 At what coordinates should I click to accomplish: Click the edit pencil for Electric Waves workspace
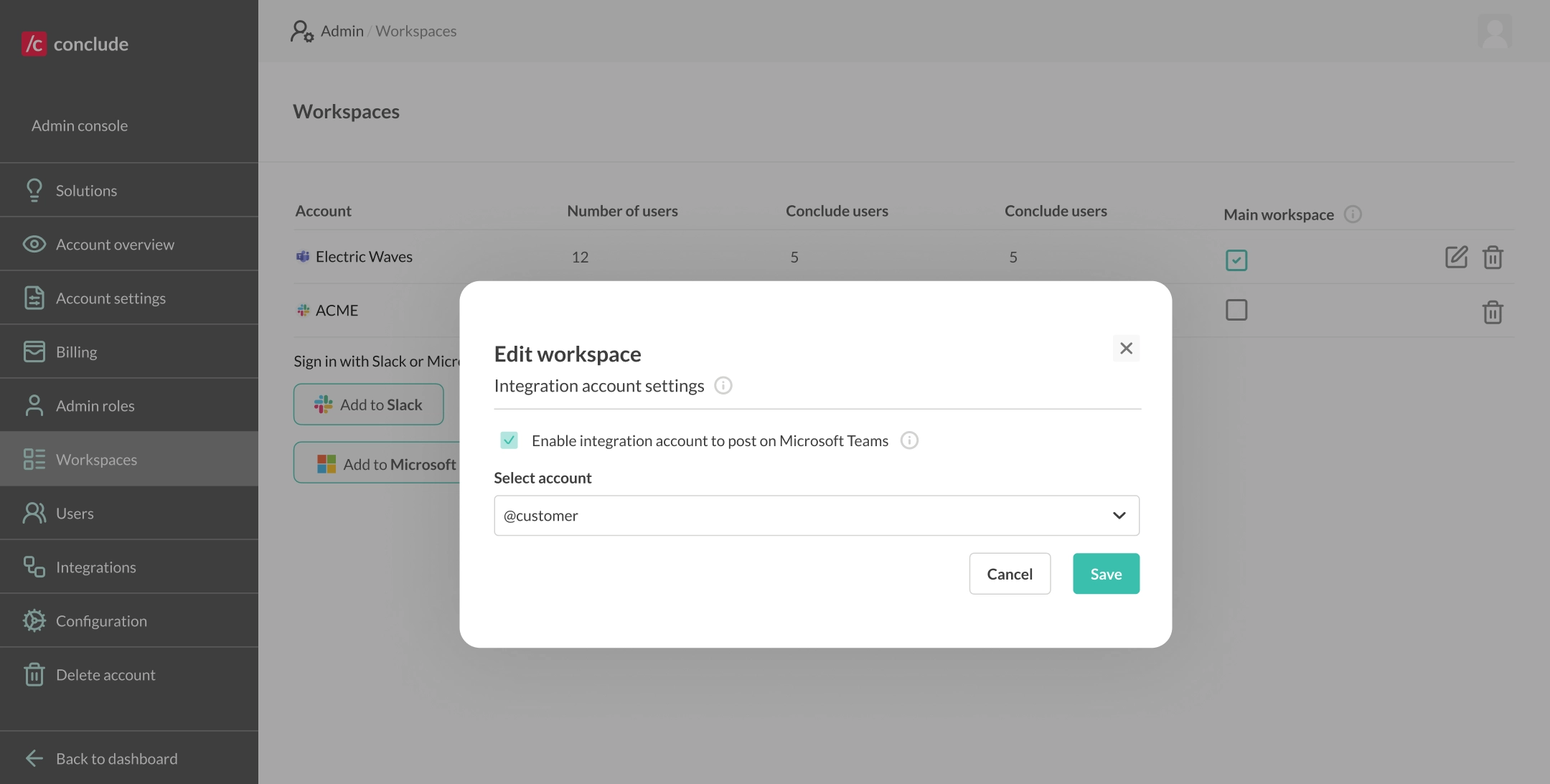[x=1456, y=257]
